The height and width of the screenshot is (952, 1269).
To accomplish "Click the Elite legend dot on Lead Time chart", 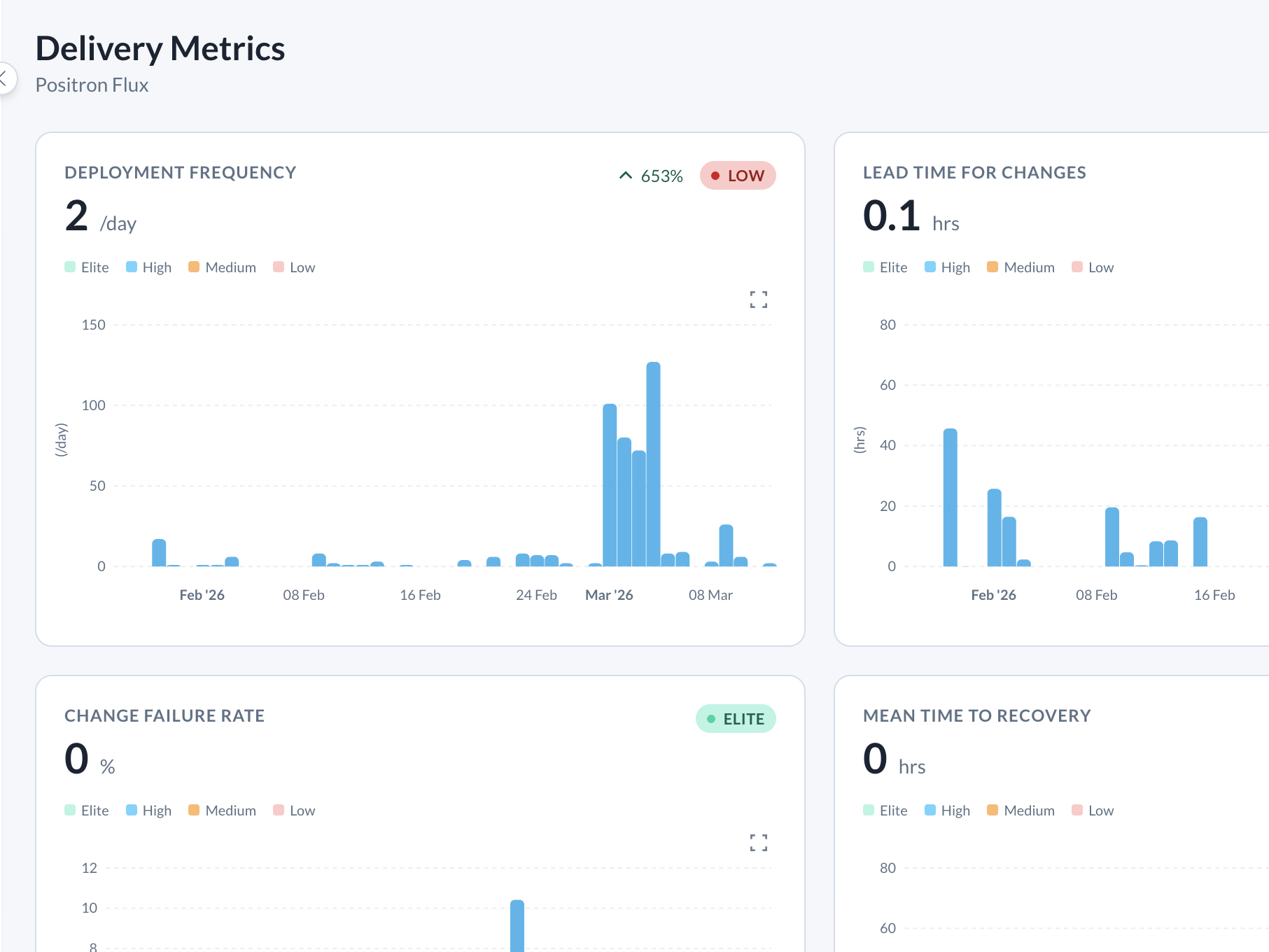I will click(x=869, y=267).
